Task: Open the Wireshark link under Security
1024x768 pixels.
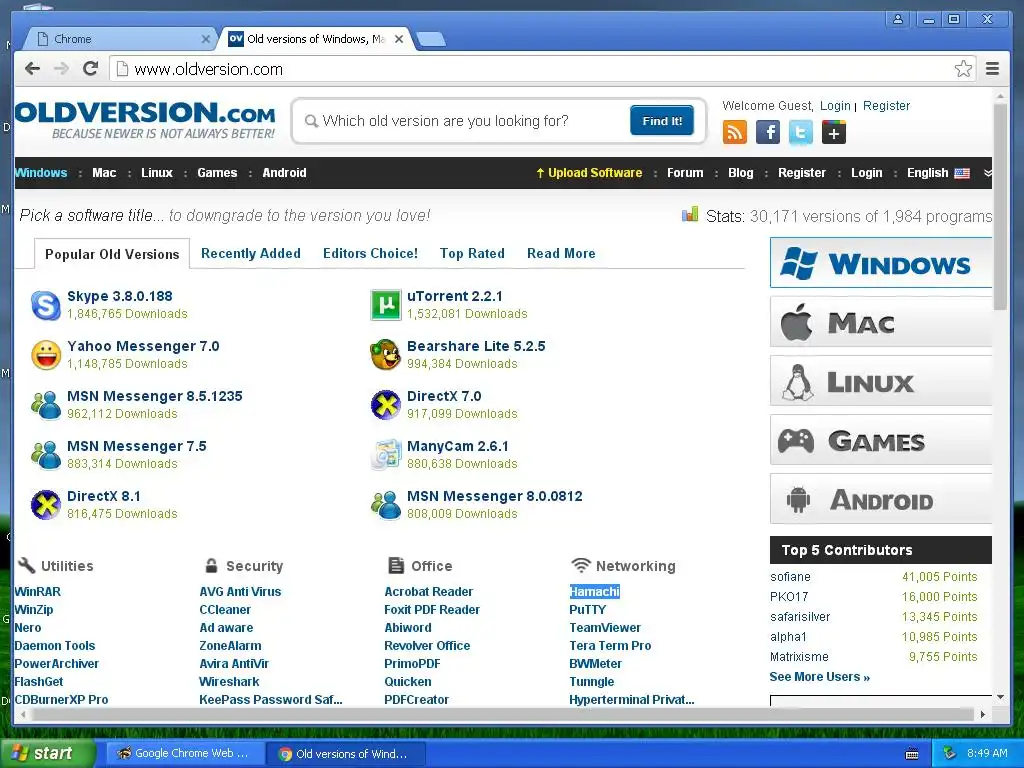Action: [229, 682]
